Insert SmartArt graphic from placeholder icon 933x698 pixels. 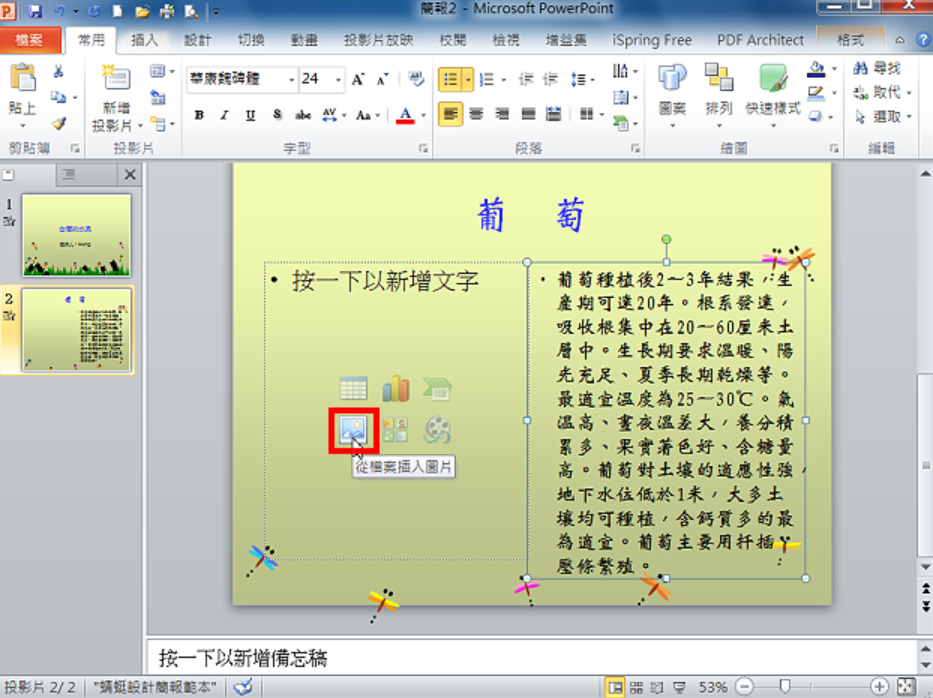click(437, 388)
